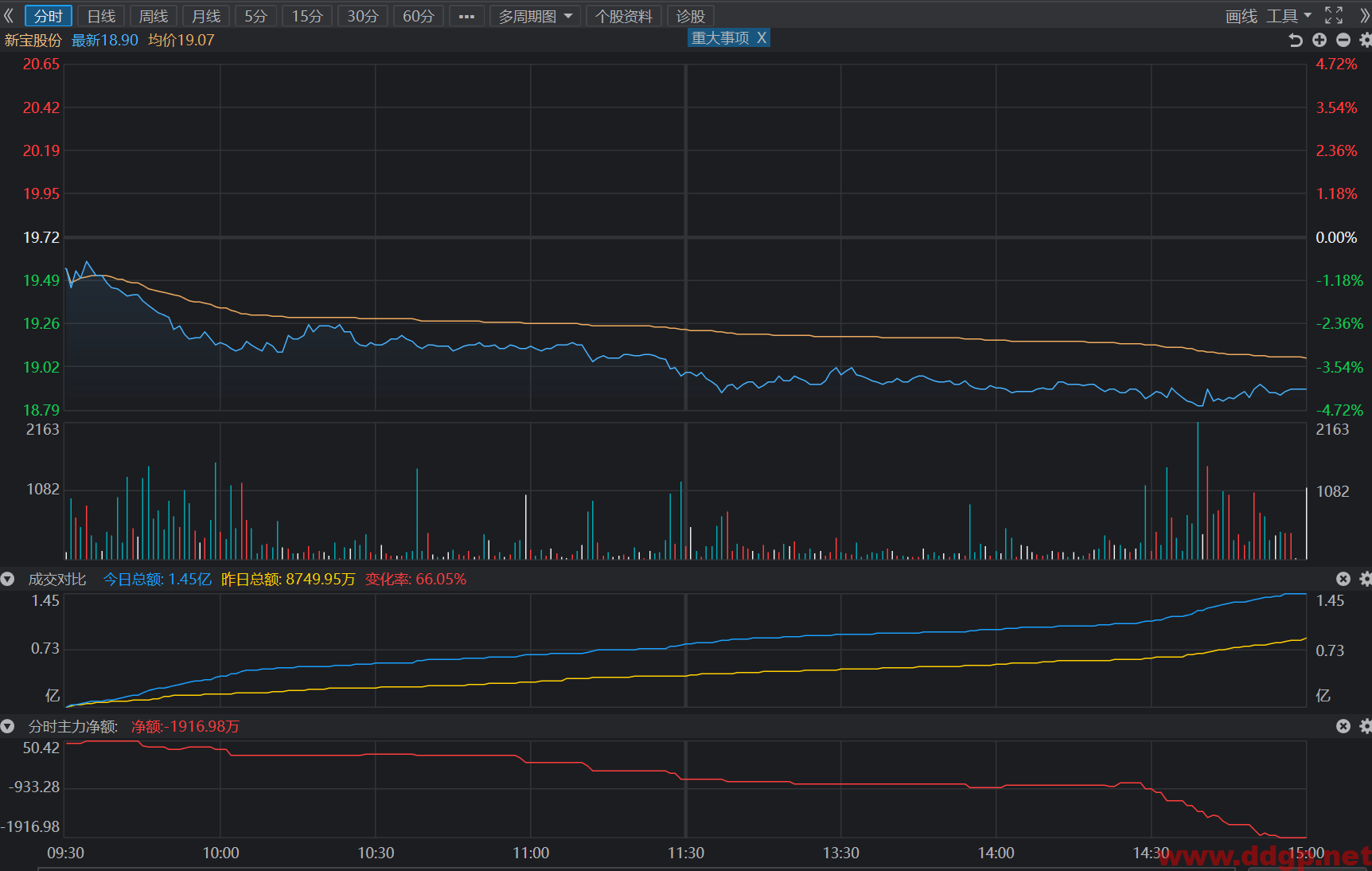Screen dimensions: 1372x871
Task: Close the 重大事项 tag
Action: click(762, 37)
